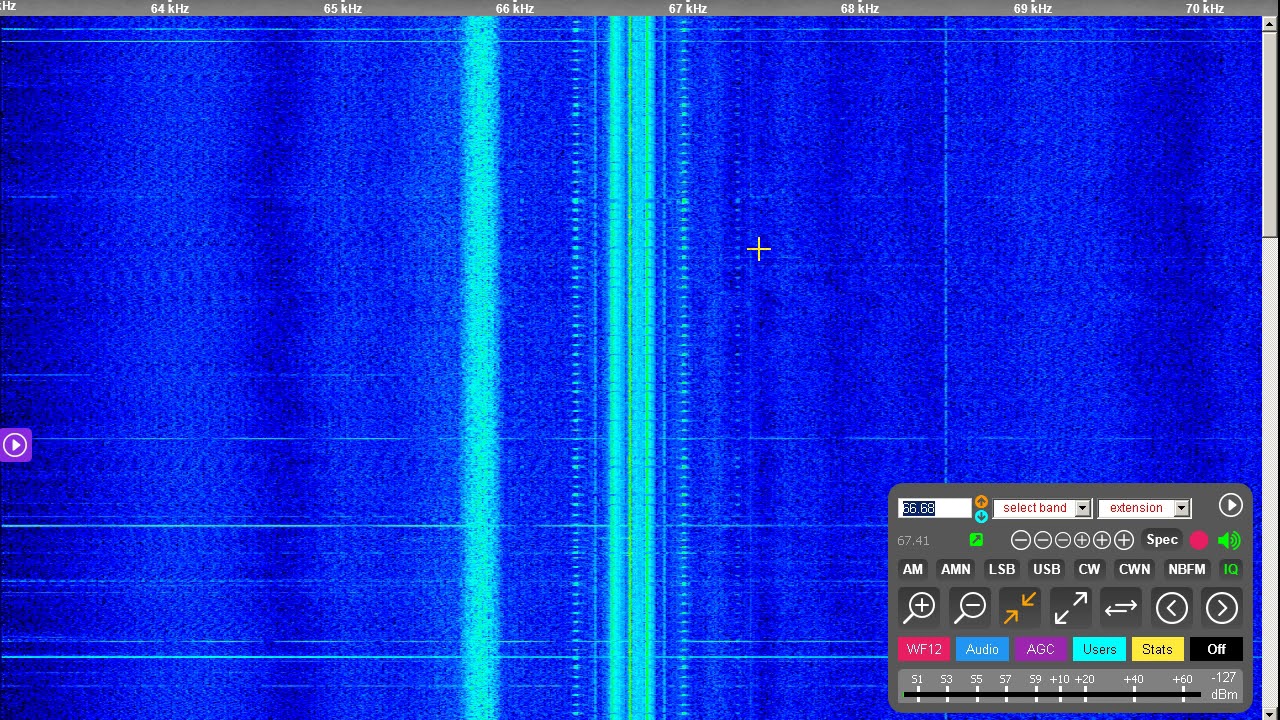Open the select band dropdown
1280x720 pixels.
pyautogui.click(x=1041, y=508)
